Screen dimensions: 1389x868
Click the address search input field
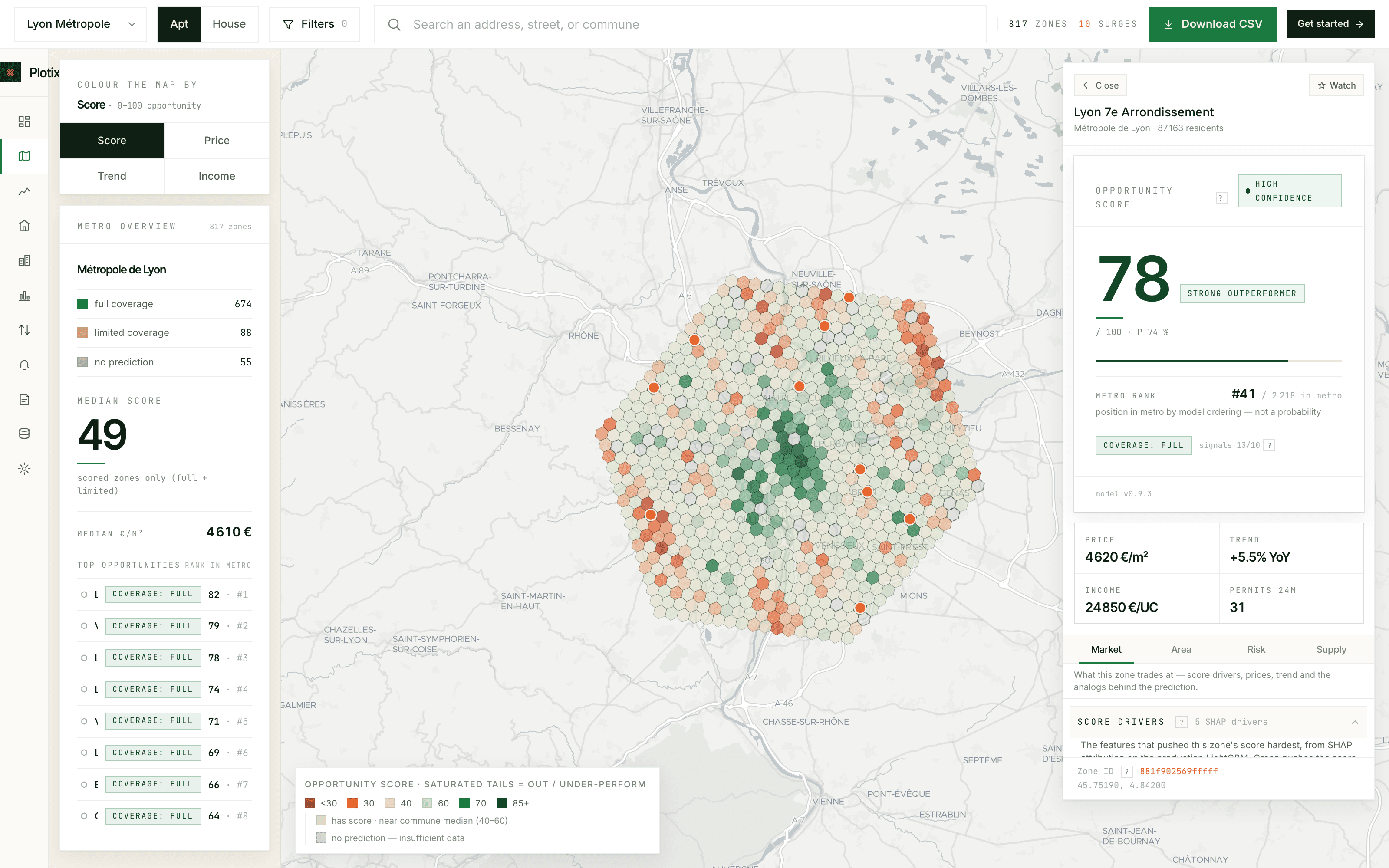[680, 24]
